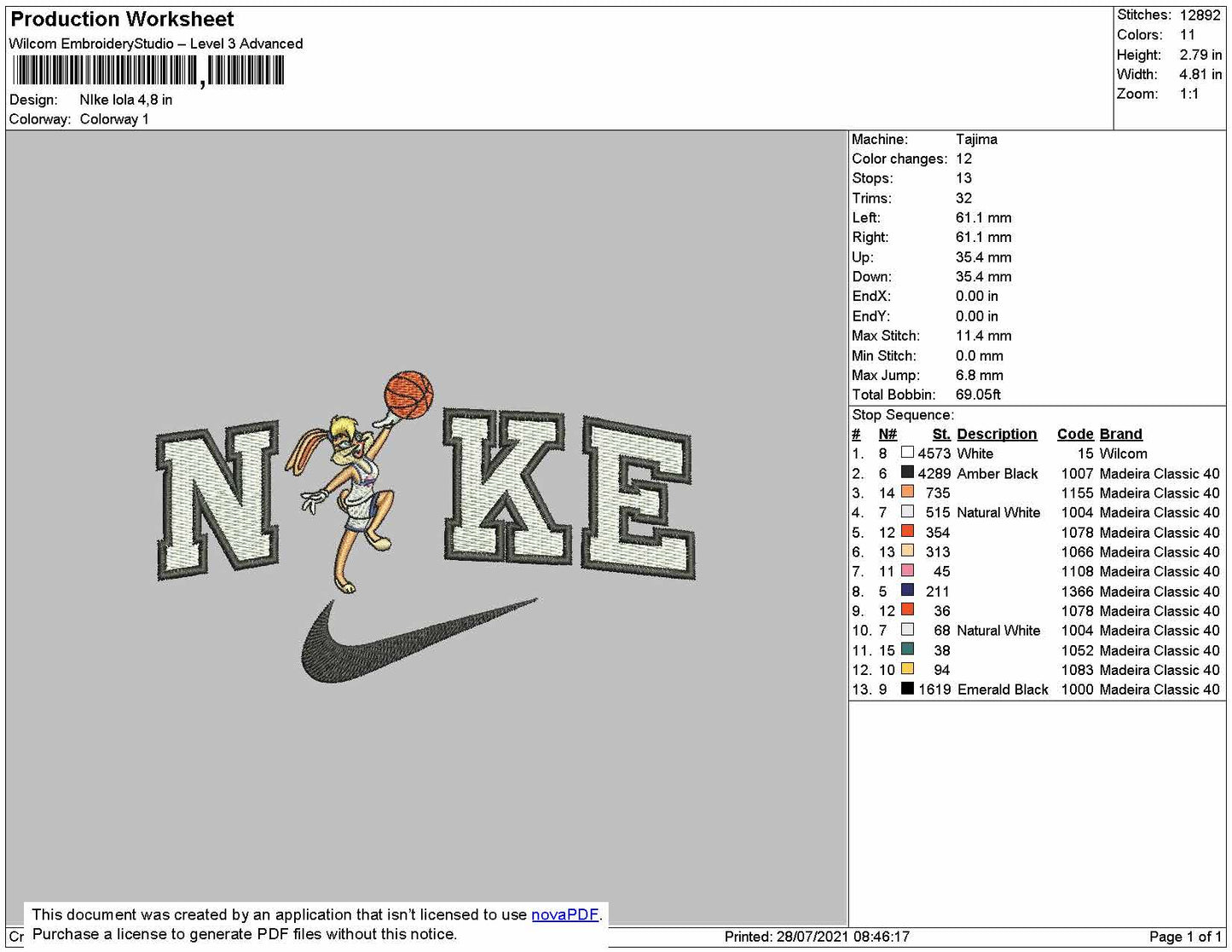Select the Trims value 32
Viewport: 1232px width, 952px height.
[963, 198]
